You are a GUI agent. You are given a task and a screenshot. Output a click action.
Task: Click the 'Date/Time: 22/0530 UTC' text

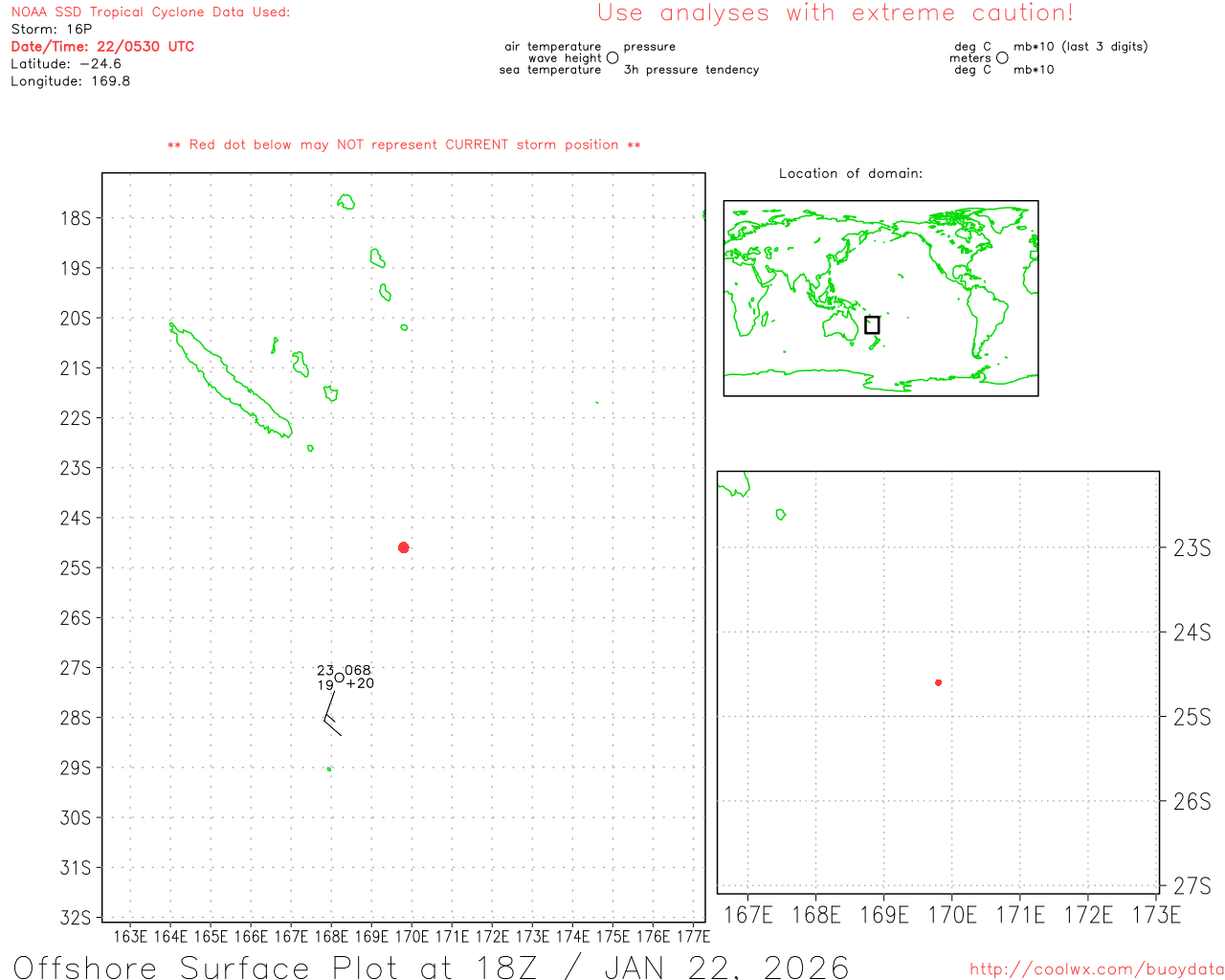pyautogui.click(x=102, y=46)
